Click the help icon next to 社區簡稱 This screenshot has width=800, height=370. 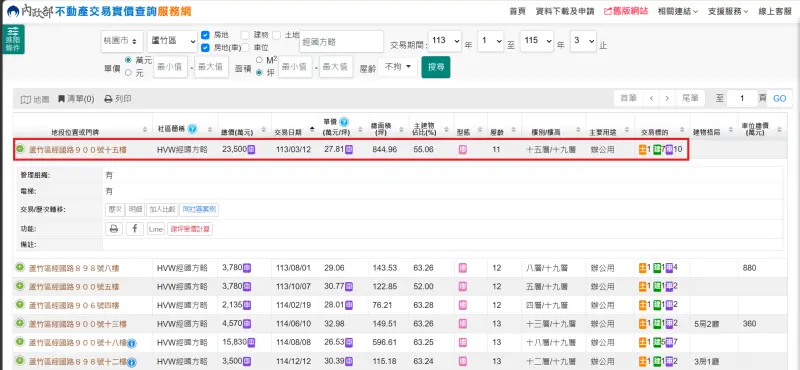point(192,129)
